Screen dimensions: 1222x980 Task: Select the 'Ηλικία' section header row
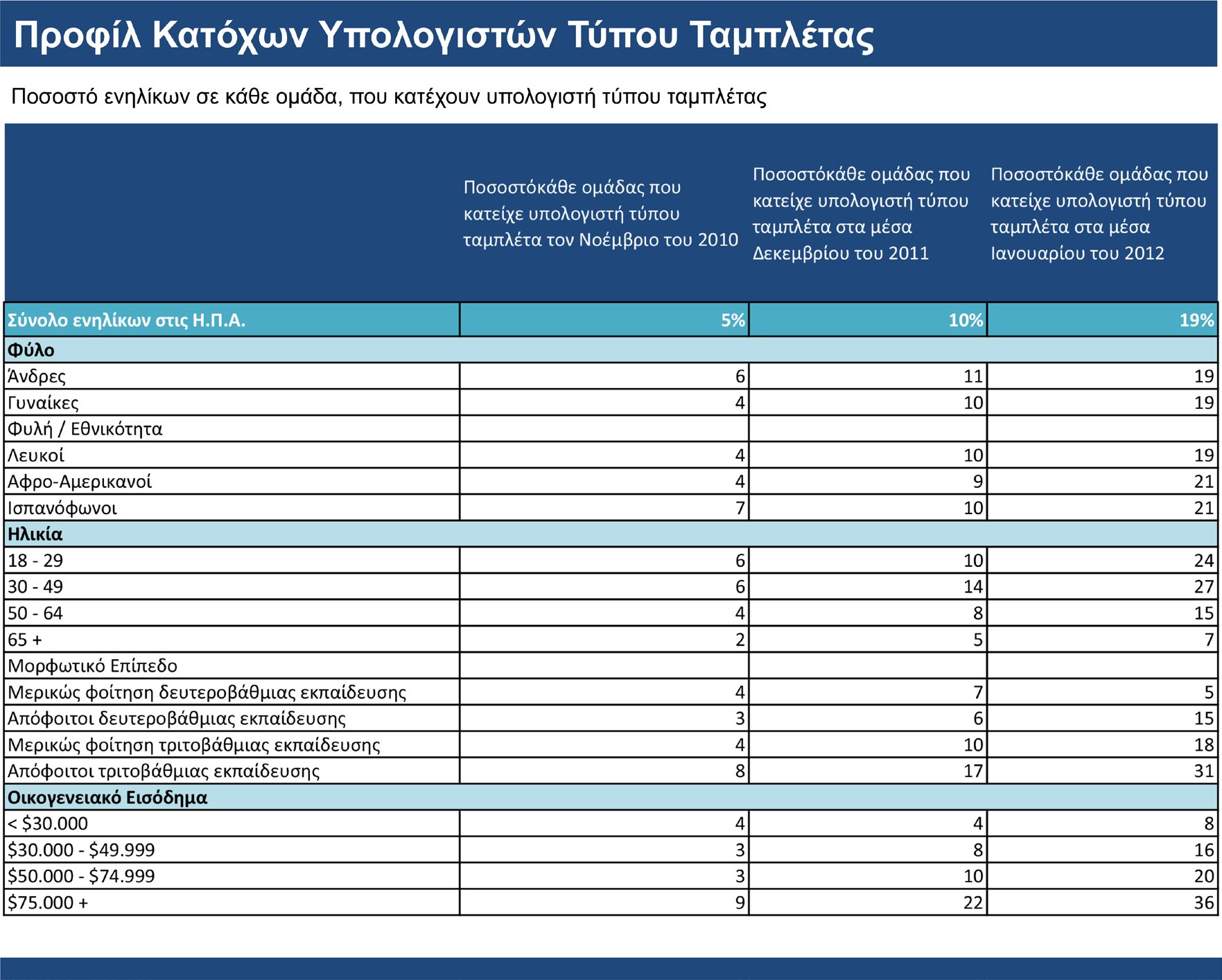click(611, 534)
